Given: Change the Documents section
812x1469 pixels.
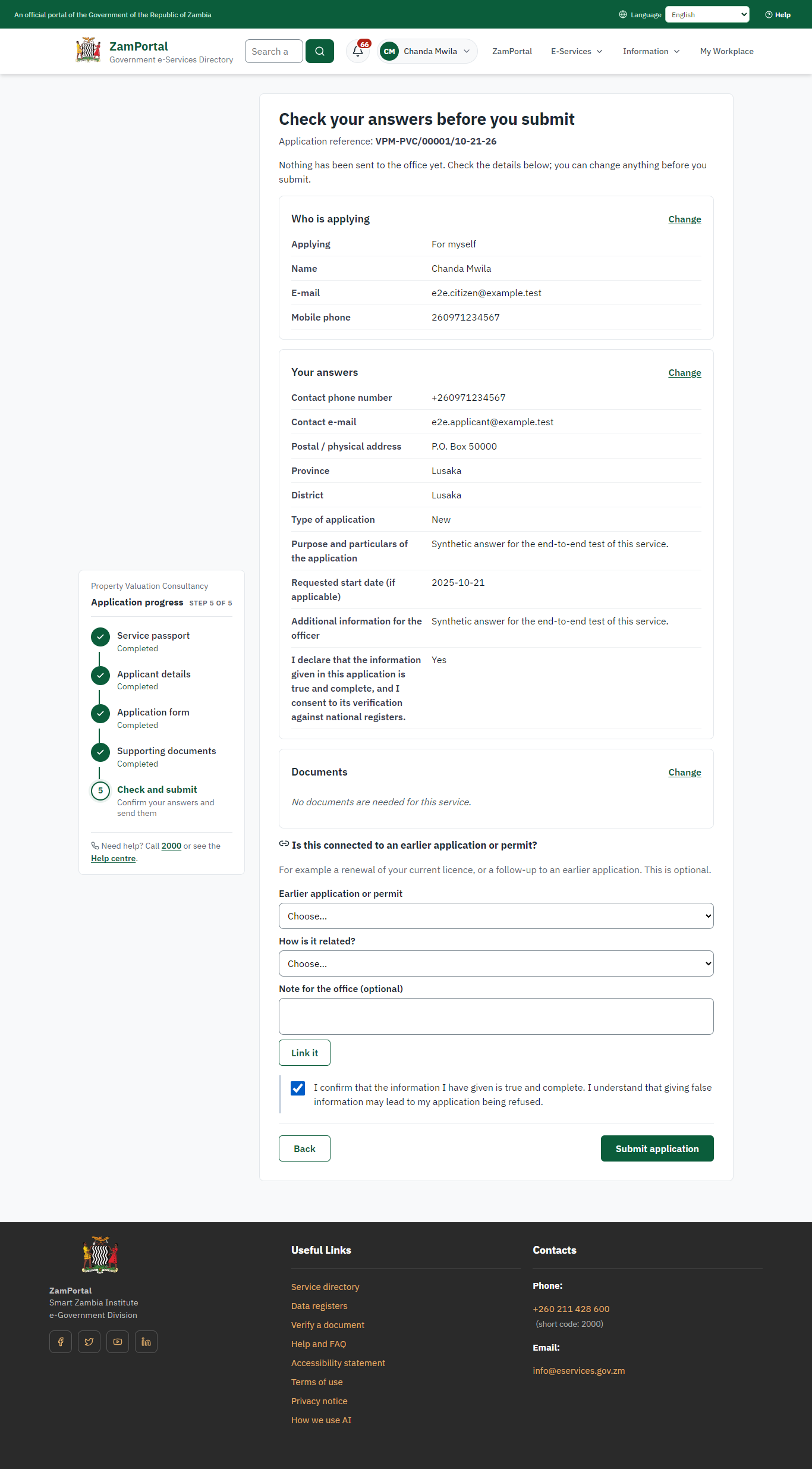Looking at the screenshot, I should coord(685,773).
